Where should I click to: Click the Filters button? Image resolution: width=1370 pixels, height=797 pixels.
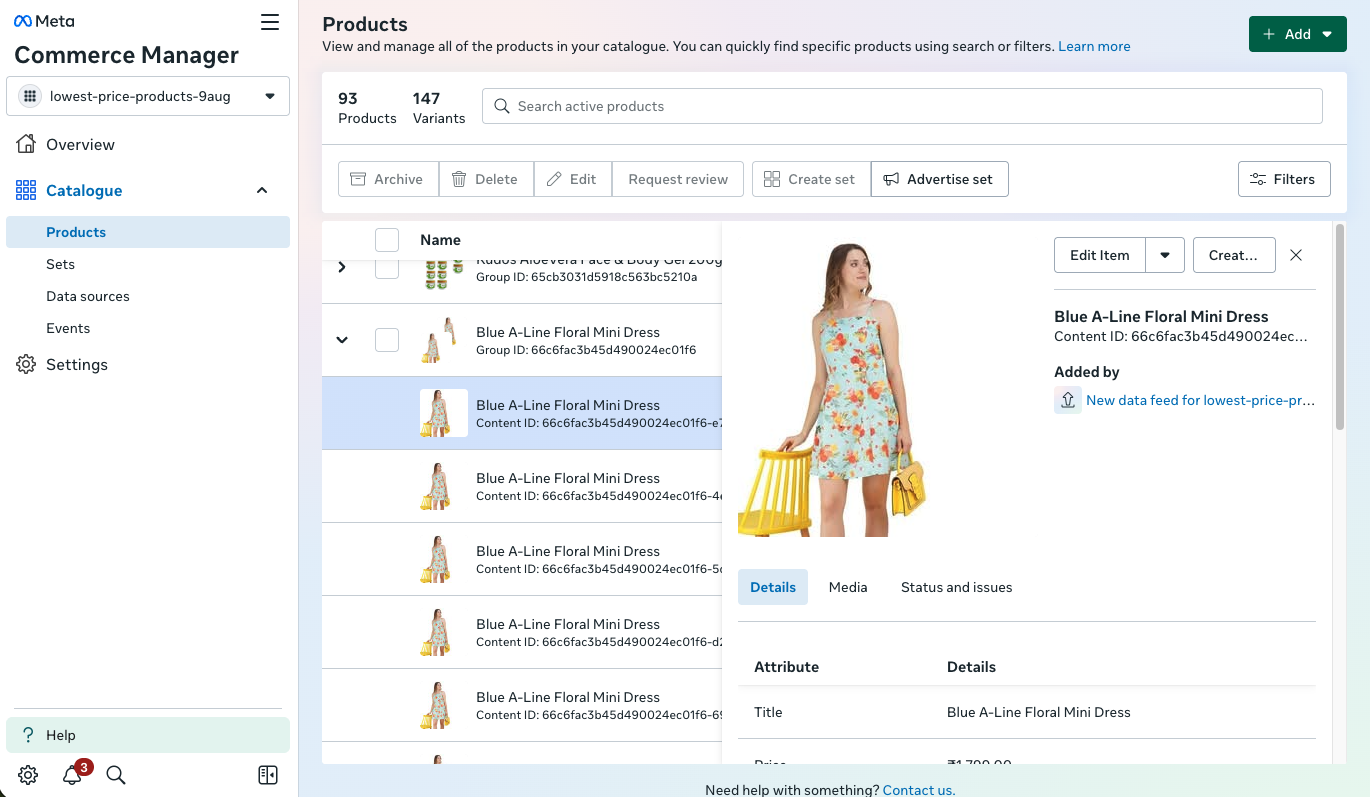pyautogui.click(x=1284, y=179)
